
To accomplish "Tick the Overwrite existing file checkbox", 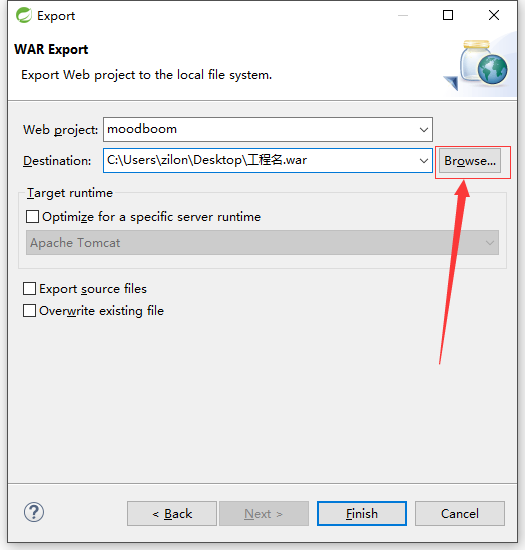I will (x=29, y=310).
